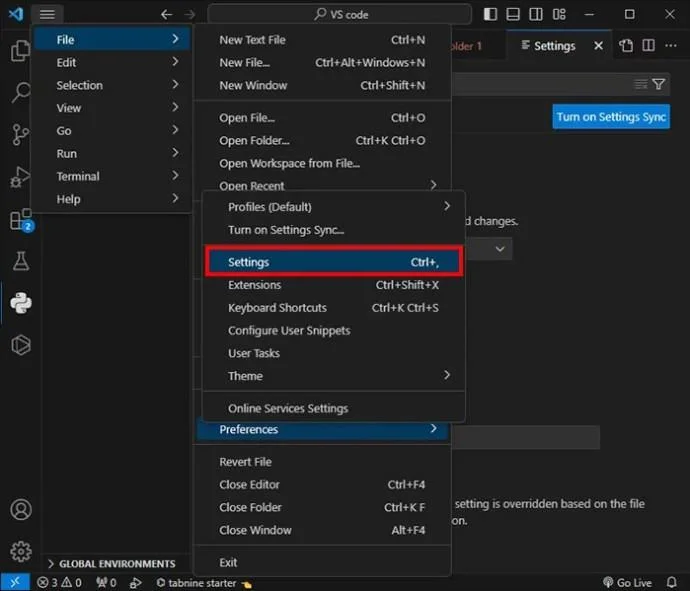
Task: Click the Go Back arrow
Action: point(166,15)
